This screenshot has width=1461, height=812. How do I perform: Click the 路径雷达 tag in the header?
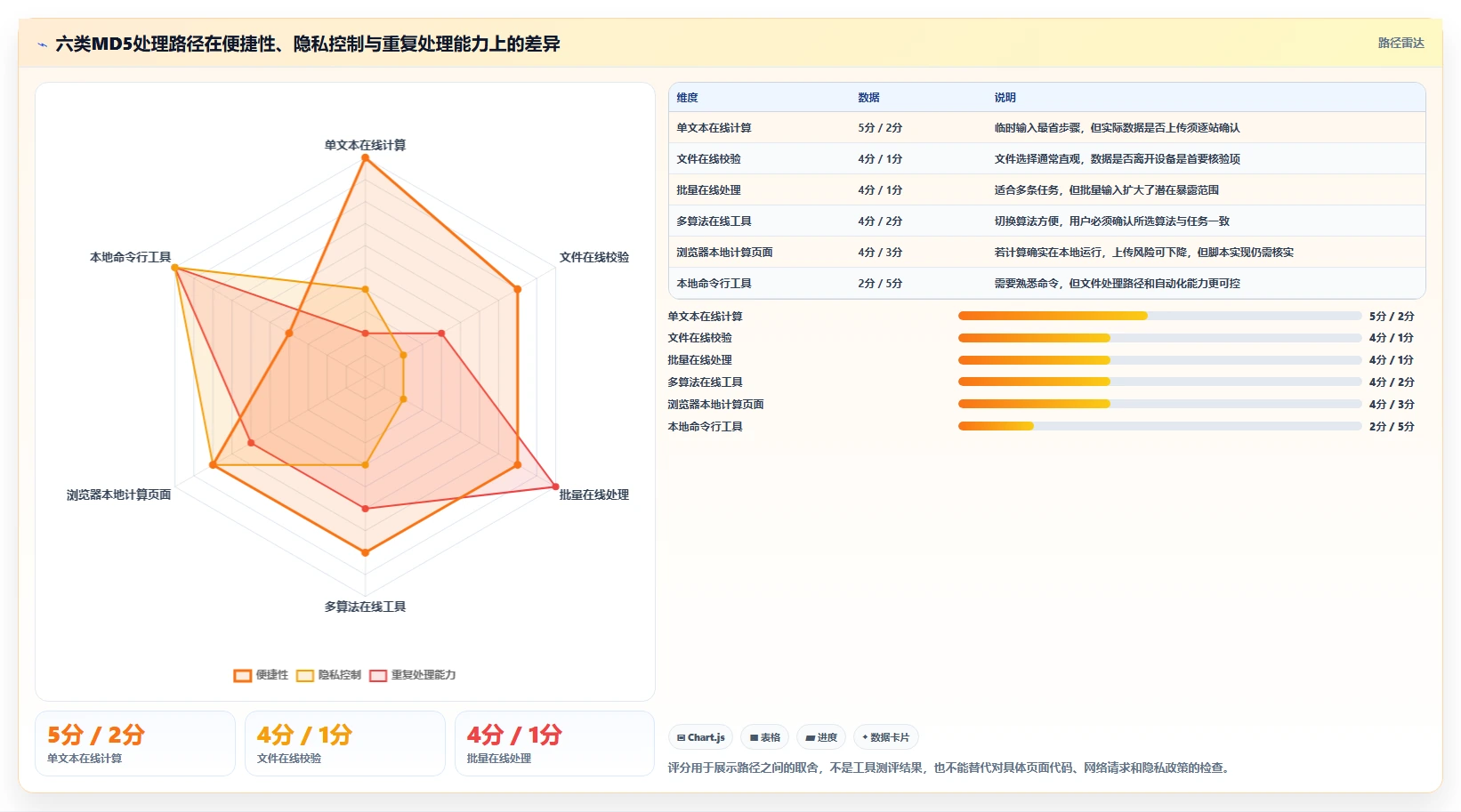click(1400, 43)
